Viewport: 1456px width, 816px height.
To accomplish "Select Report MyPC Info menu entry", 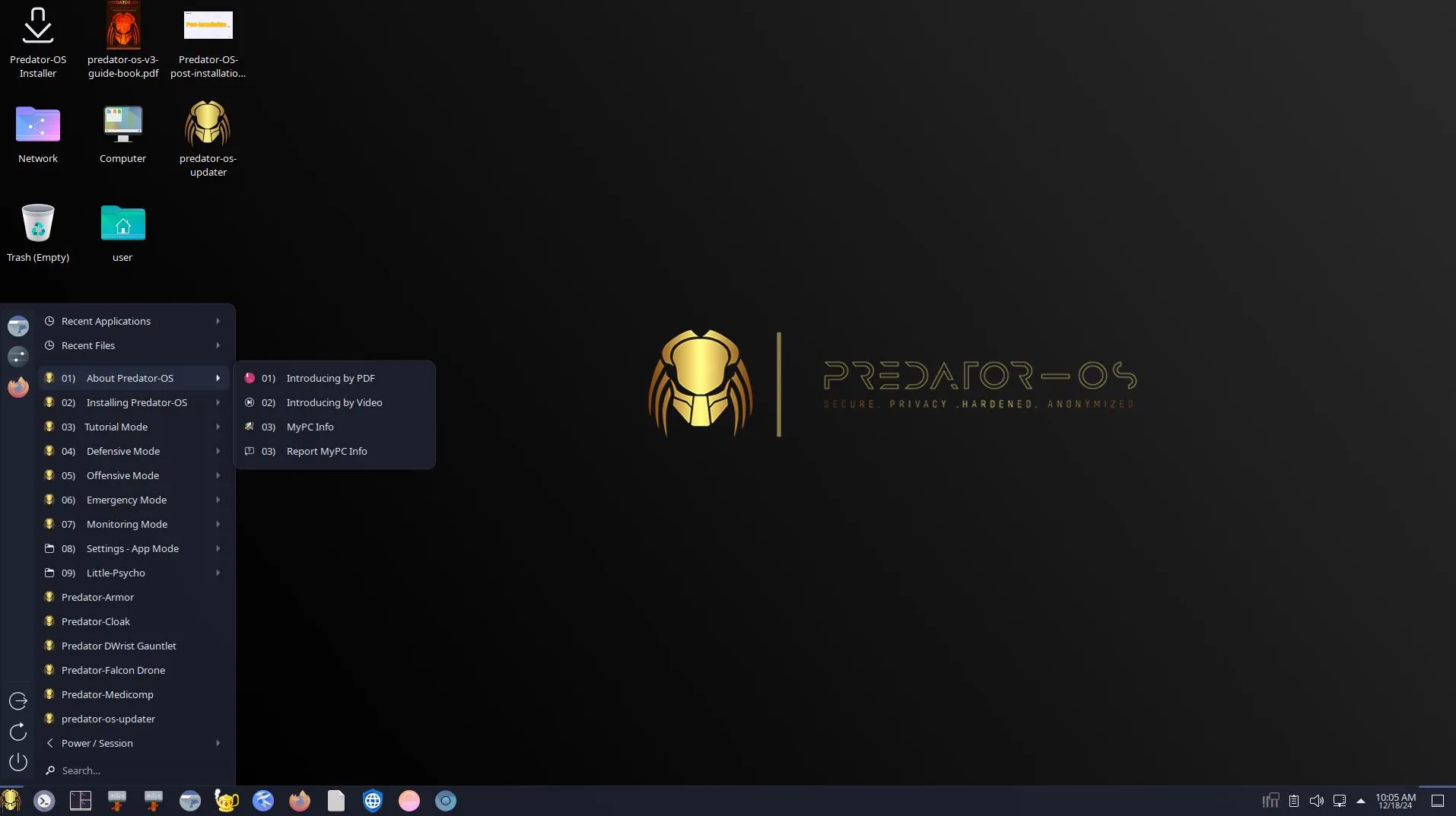I will 327,451.
